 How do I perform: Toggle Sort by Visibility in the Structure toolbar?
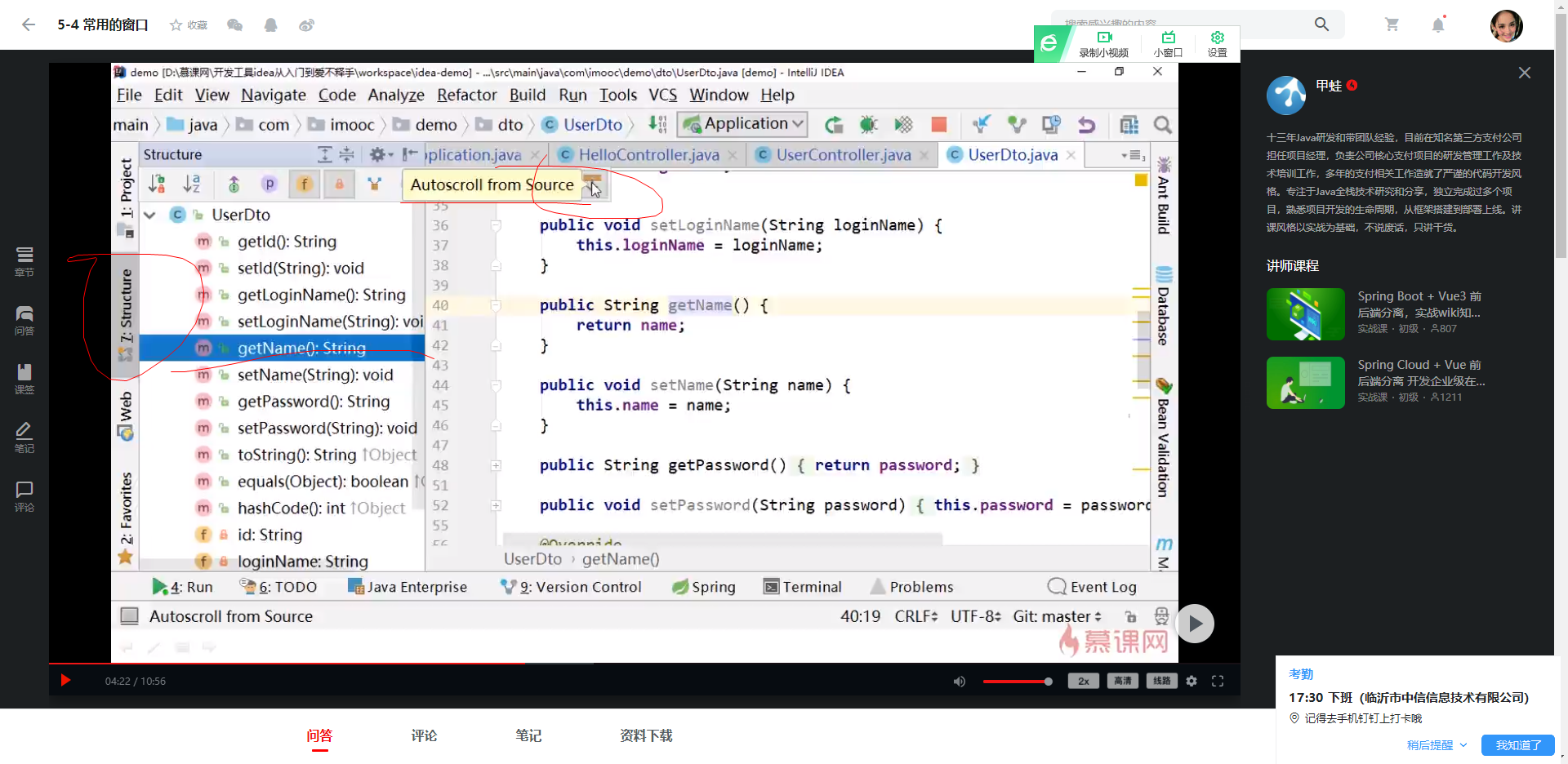pyautogui.click(x=157, y=184)
